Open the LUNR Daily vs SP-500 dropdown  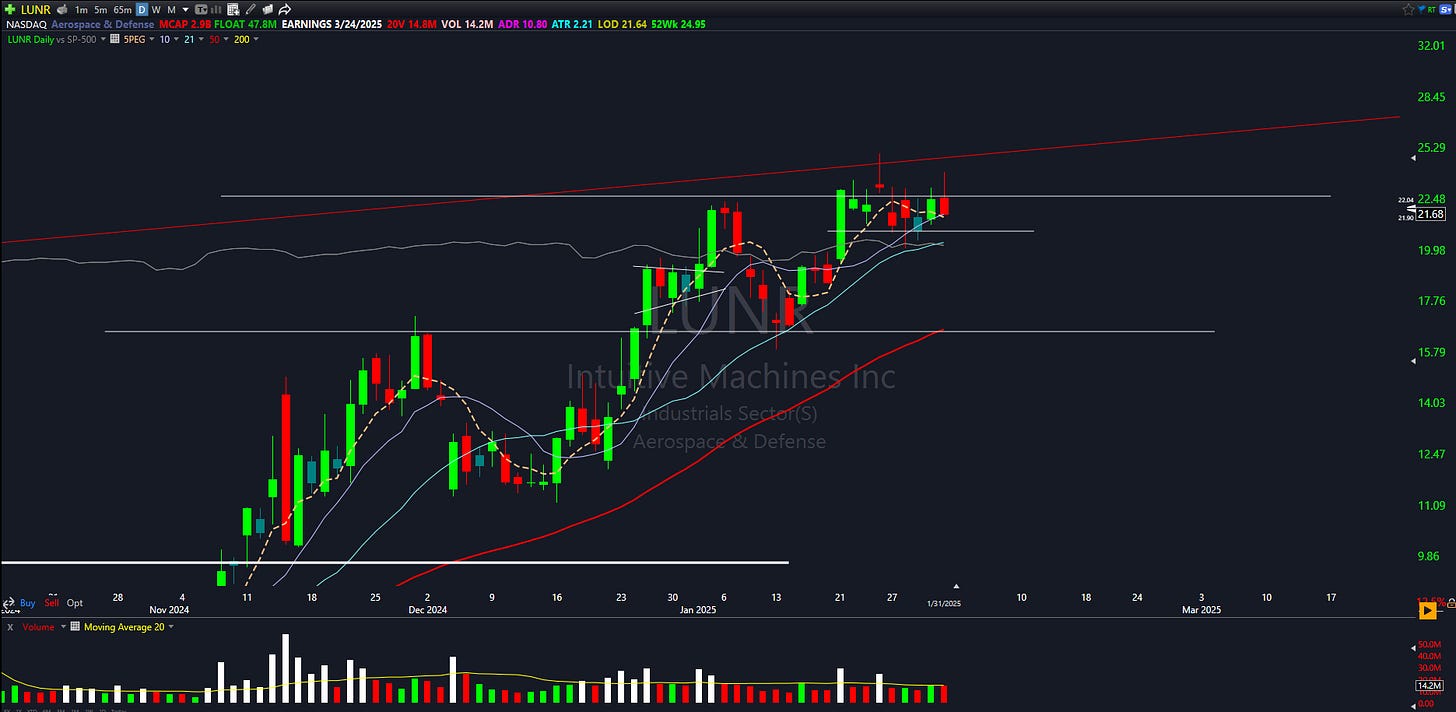click(103, 39)
